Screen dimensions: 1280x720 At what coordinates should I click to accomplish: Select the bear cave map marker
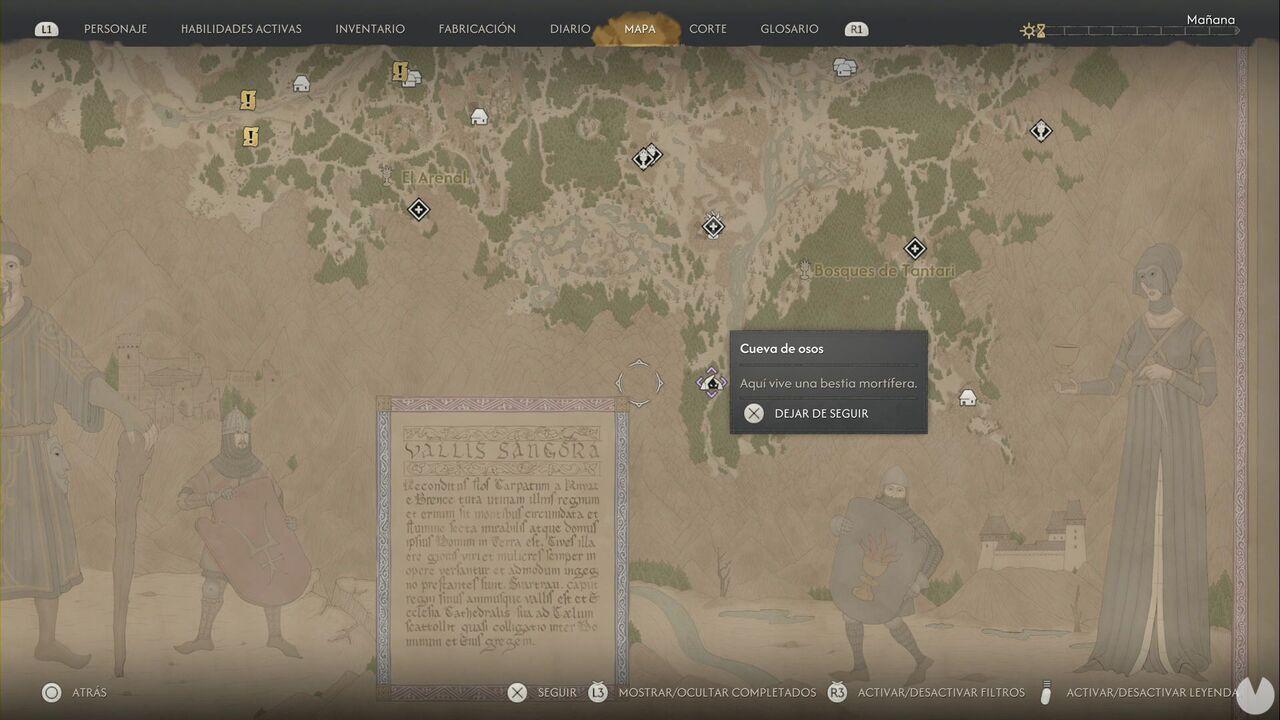pos(711,382)
